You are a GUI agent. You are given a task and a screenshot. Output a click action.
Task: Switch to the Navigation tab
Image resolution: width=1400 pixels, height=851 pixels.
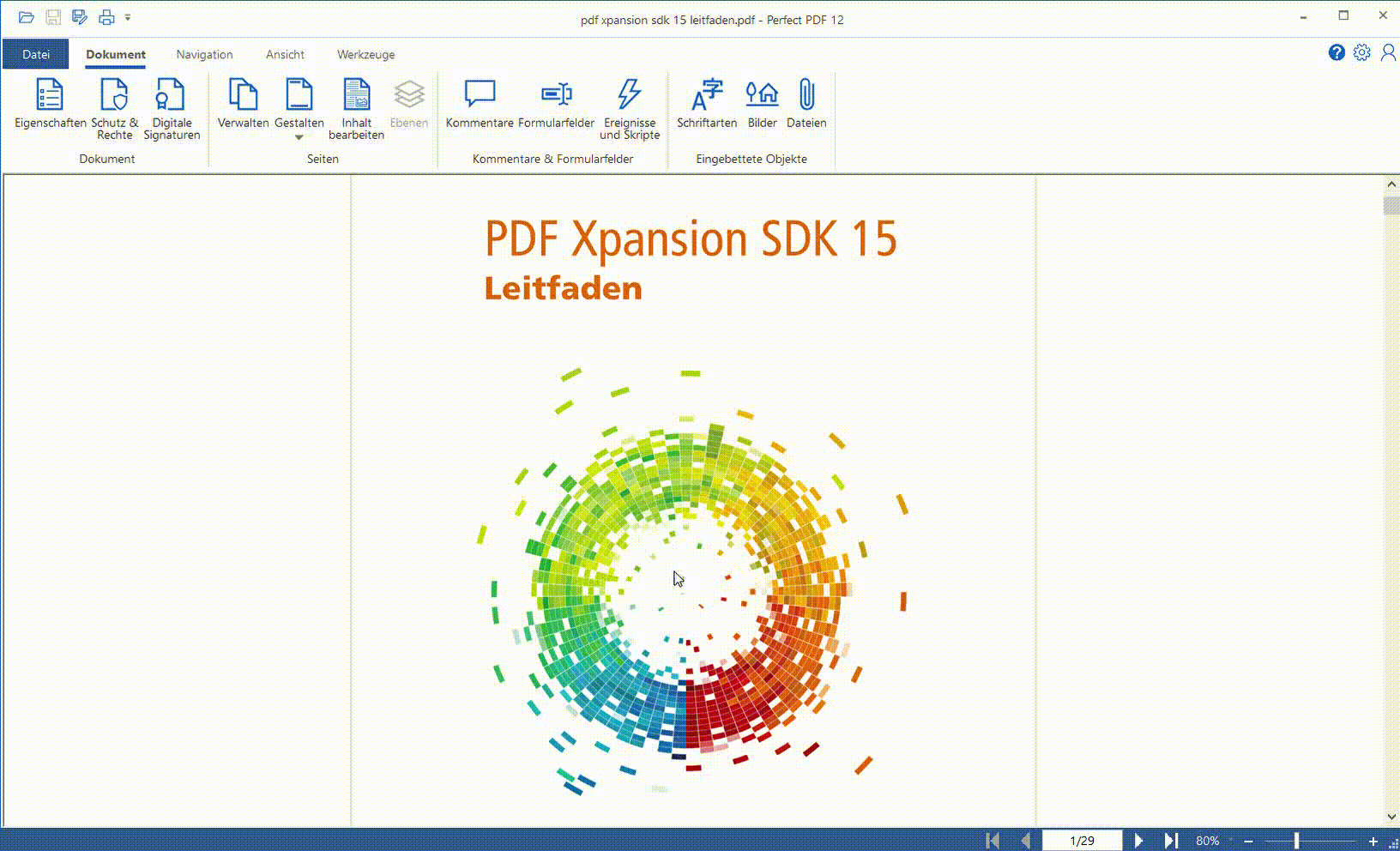tap(203, 54)
